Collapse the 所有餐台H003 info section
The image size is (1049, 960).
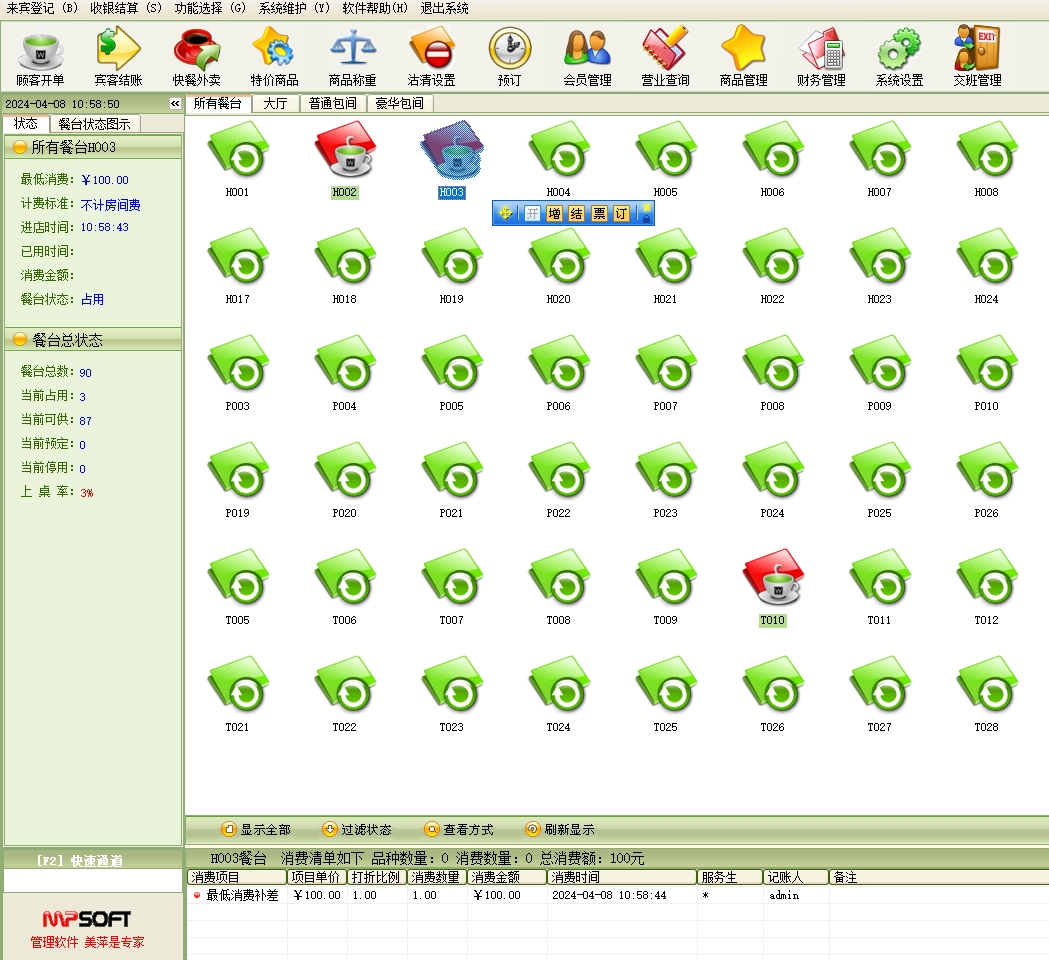(x=20, y=147)
